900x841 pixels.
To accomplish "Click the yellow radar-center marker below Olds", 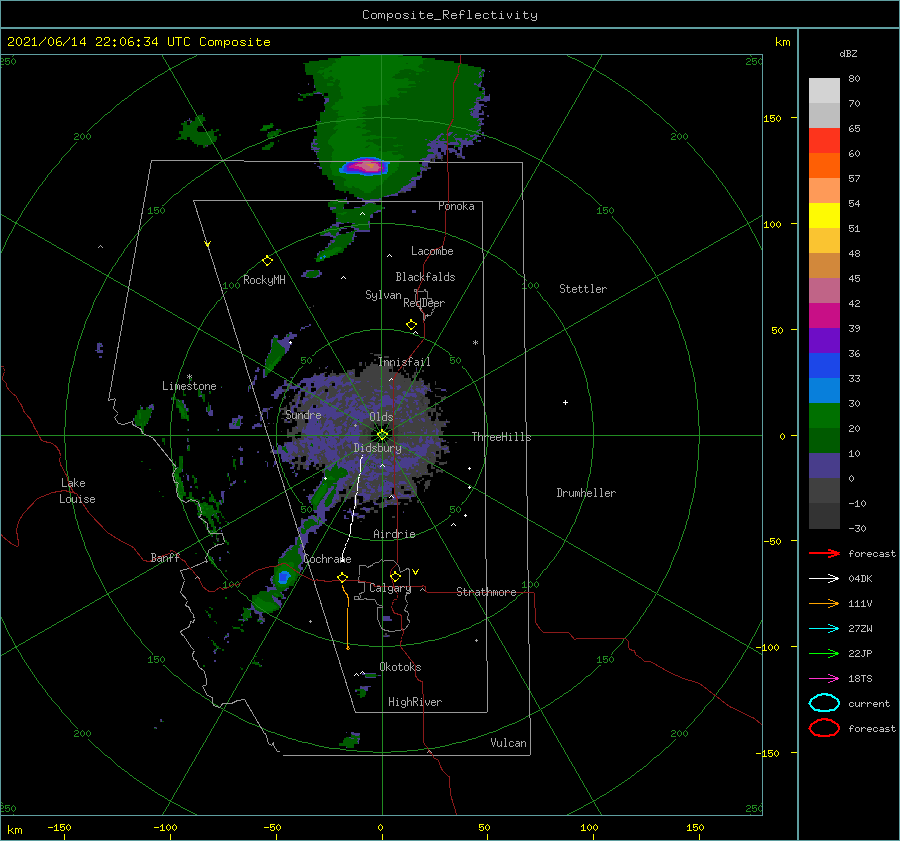I will click(x=382, y=435).
